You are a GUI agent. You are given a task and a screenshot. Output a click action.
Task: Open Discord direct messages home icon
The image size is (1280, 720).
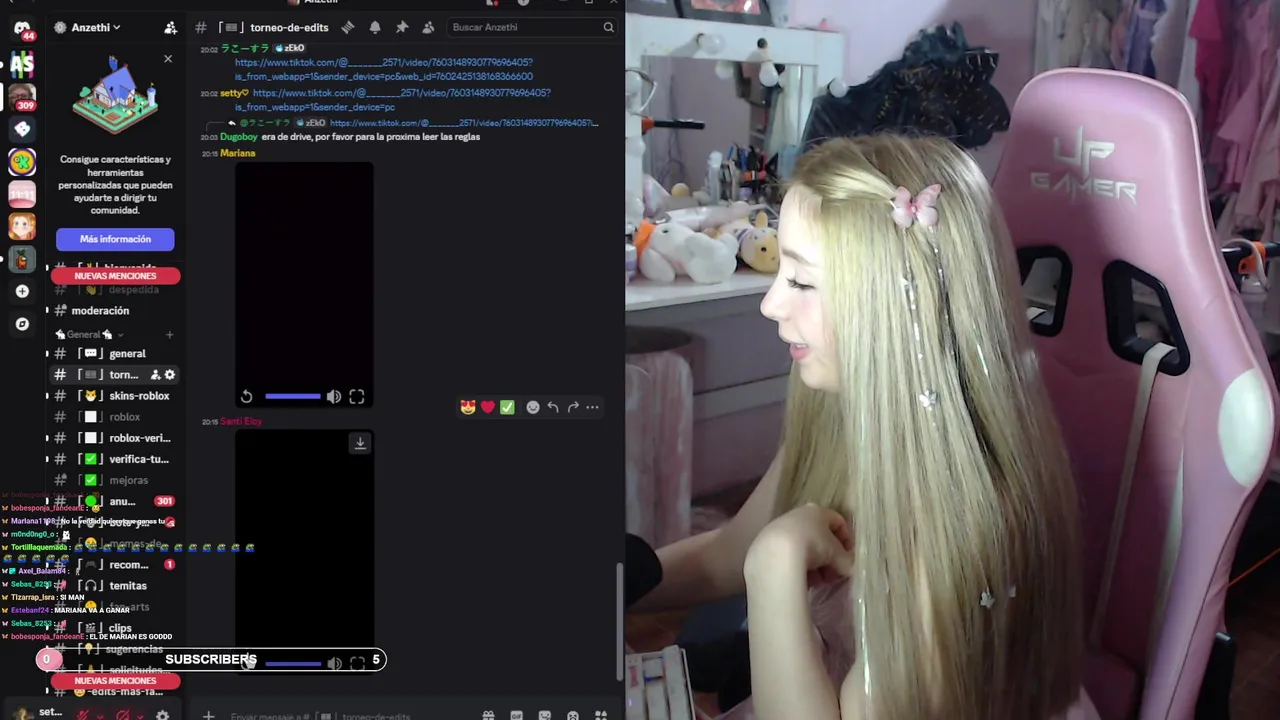point(22,28)
